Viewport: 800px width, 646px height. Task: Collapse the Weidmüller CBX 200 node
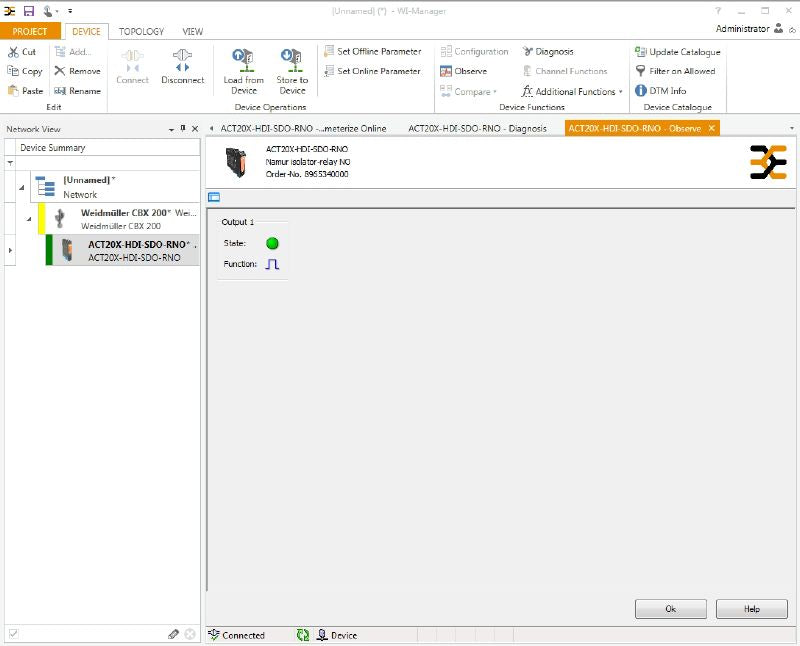tap(29, 219)
